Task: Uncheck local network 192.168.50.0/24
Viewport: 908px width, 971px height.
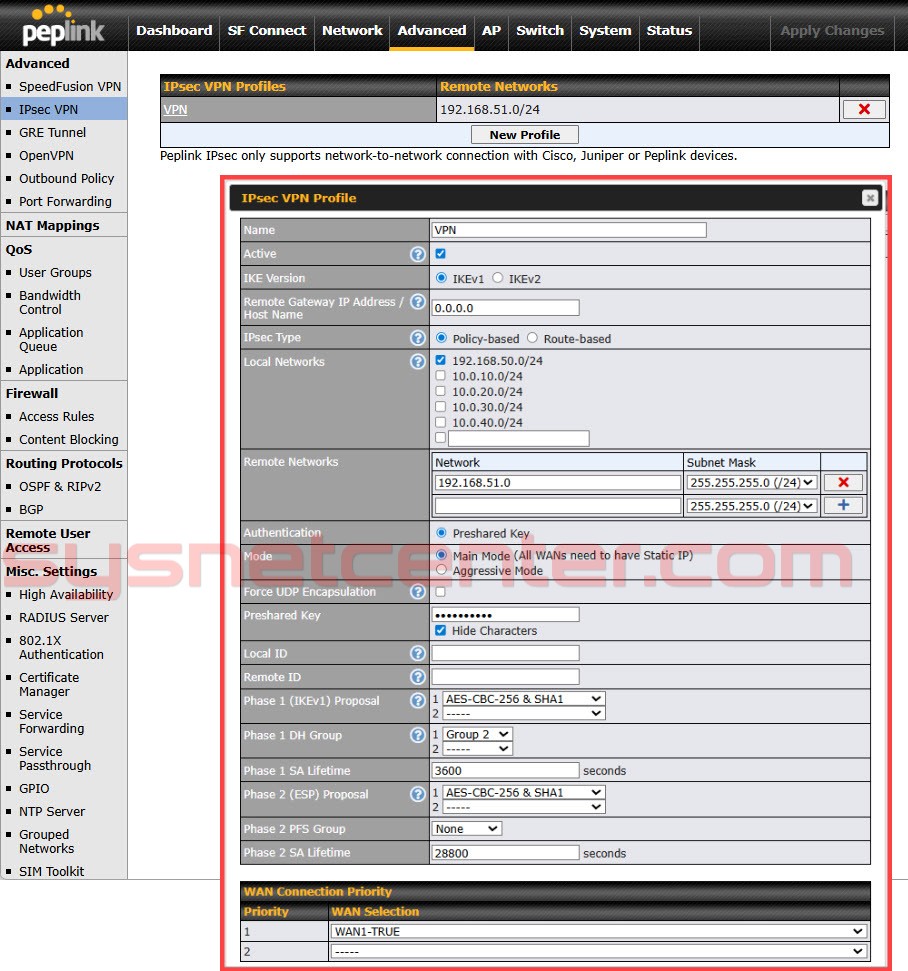Action: pyautogui.click(x=440, y=360)
